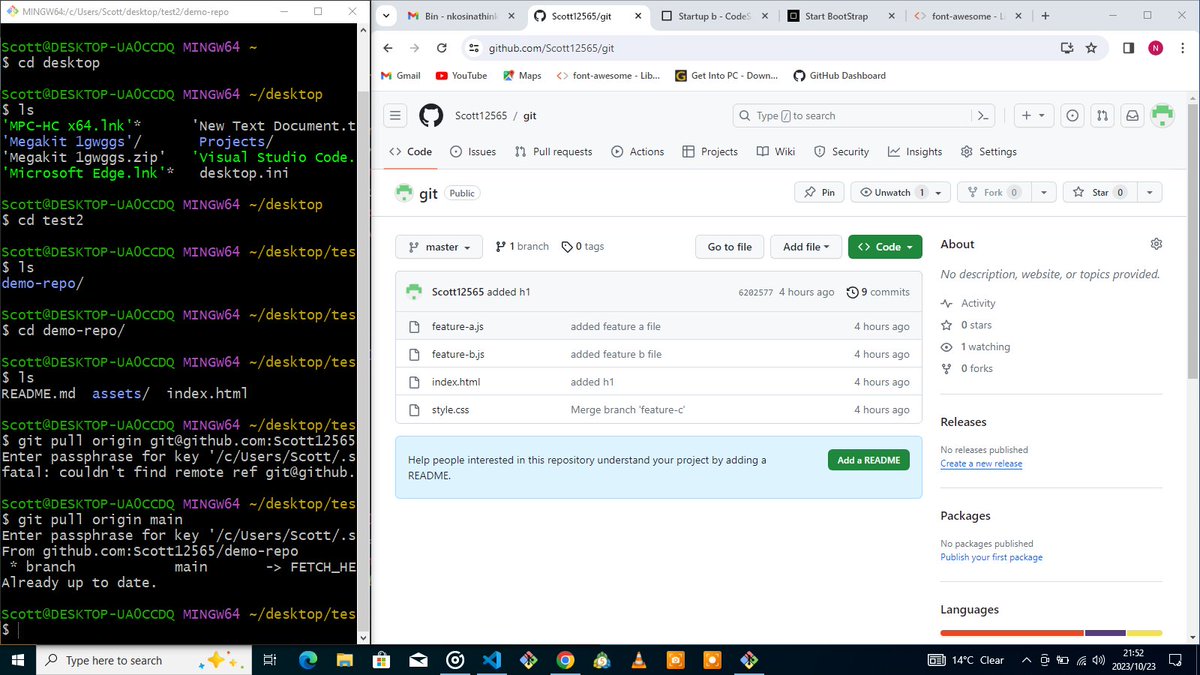
Task: Open a new Chrome tab
Action: tap(1045, 16)
